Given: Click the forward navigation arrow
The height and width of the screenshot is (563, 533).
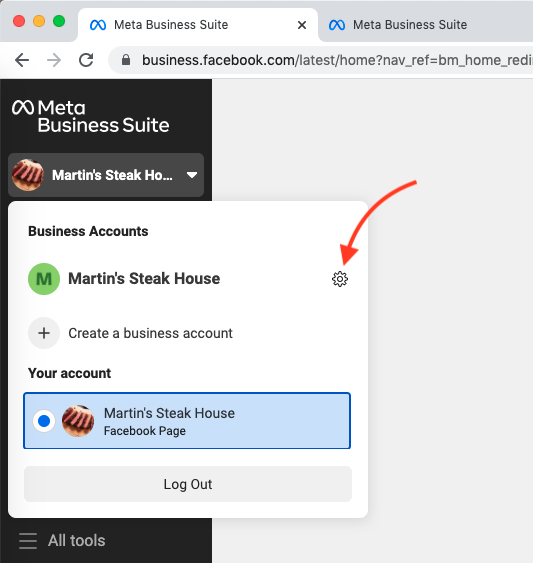Looking at the screenshot, I should 54,60.
